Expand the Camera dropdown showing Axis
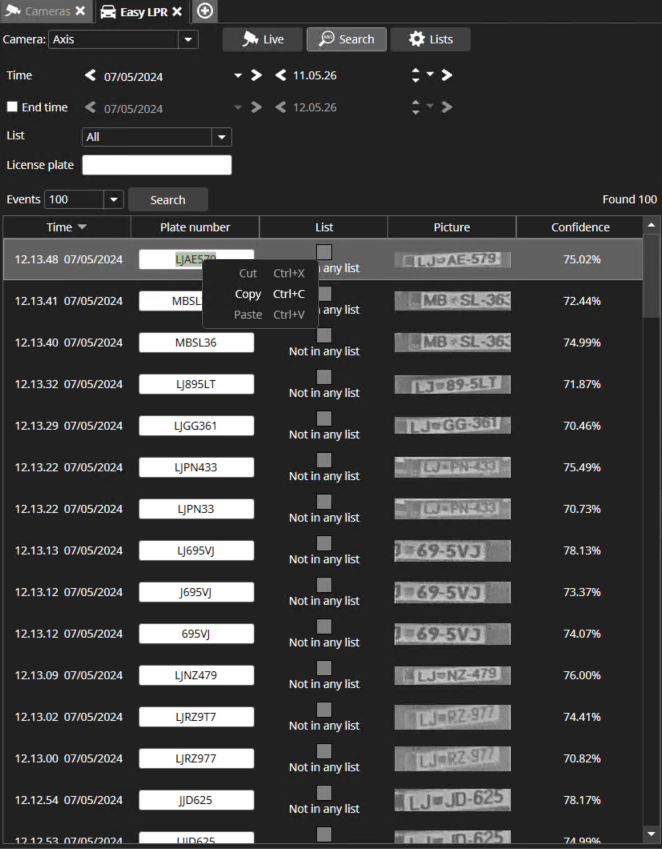 pyautogui.click(x=187, y=40)
